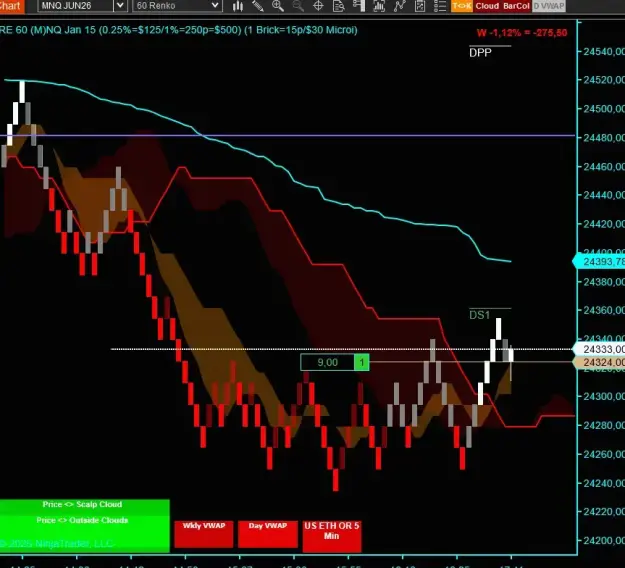
Task: Open the 60 Renko interval dropdown
Action: [215, 6]
